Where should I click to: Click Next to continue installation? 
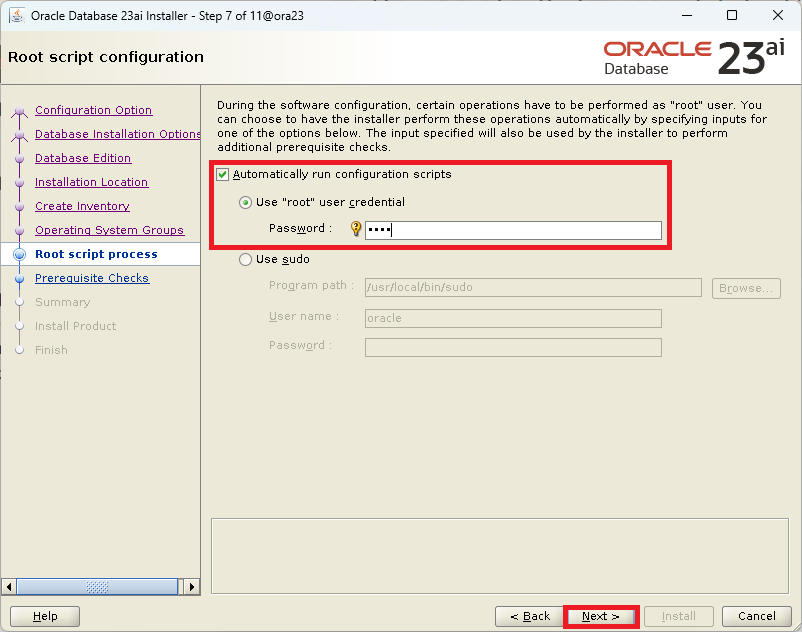tap(601, 616)
